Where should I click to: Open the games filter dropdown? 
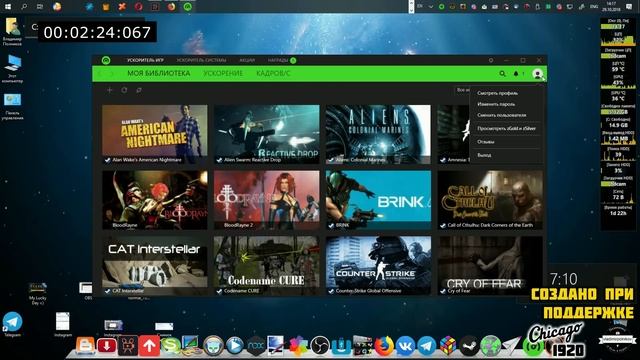coord(463,90)
